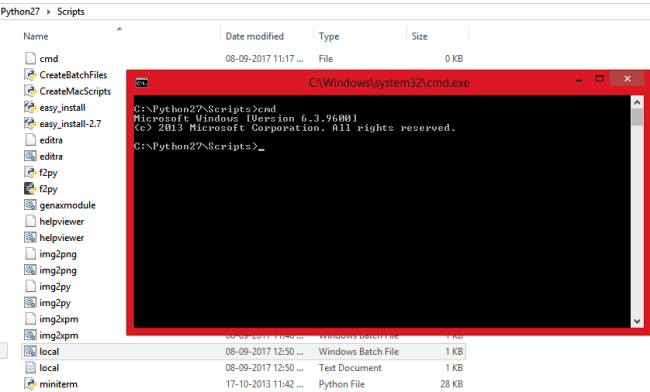Select the easy_install-2.7 file icon

click(x=30, y=123)
